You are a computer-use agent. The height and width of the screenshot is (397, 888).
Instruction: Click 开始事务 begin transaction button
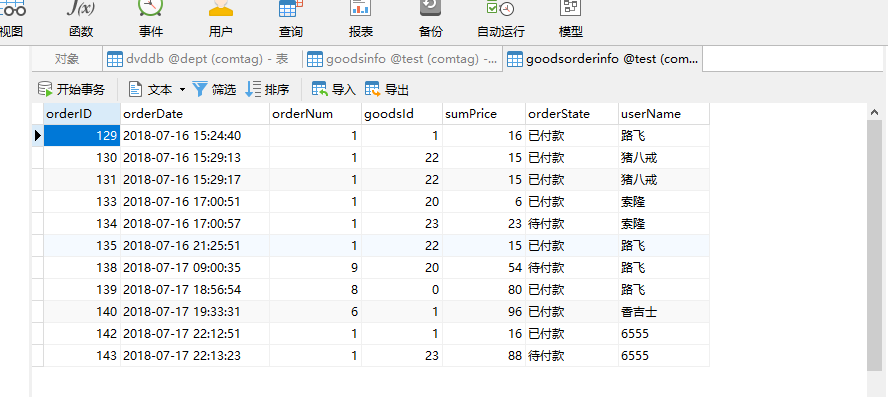click(71, 89)
